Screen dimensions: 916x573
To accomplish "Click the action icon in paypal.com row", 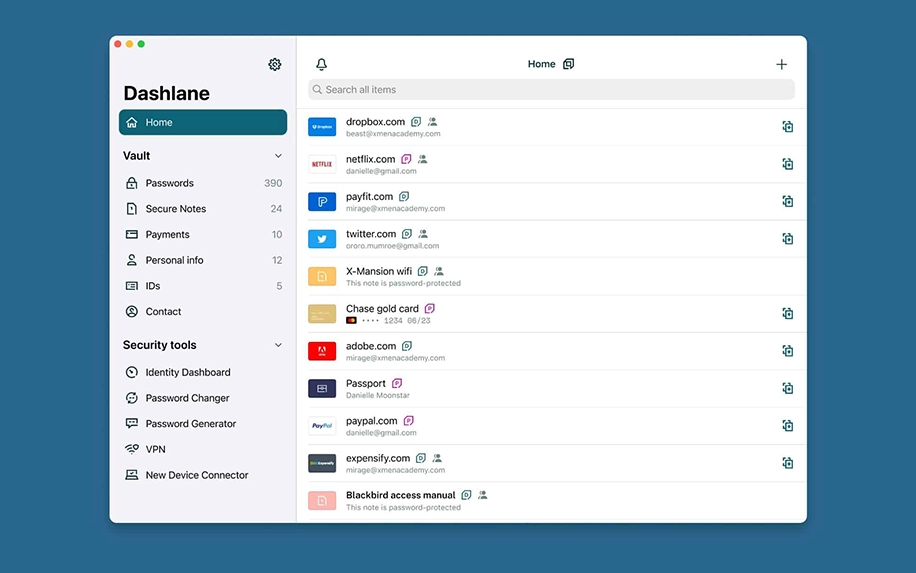I will [787, 425].
